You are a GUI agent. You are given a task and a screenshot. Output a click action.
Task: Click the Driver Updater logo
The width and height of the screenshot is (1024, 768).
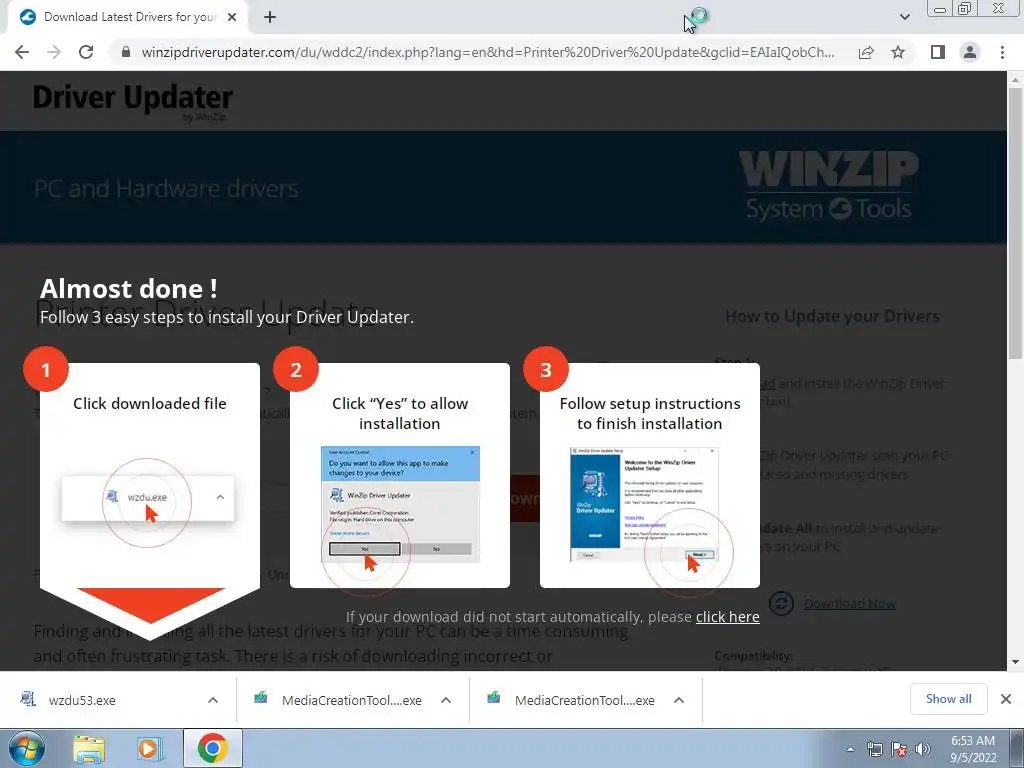[x=133, y=101]
